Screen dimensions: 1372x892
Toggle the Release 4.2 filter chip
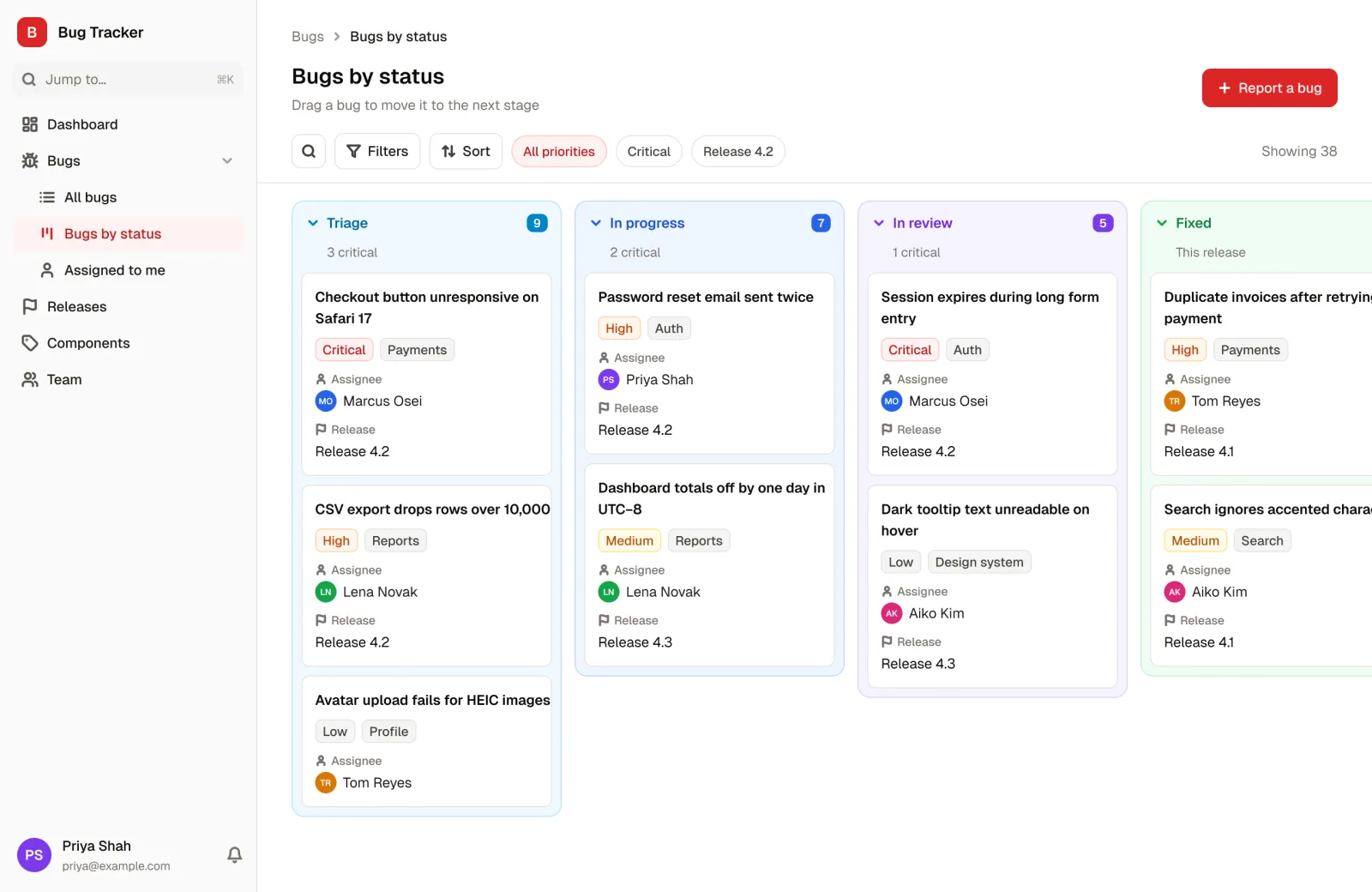tap(738, 152)
